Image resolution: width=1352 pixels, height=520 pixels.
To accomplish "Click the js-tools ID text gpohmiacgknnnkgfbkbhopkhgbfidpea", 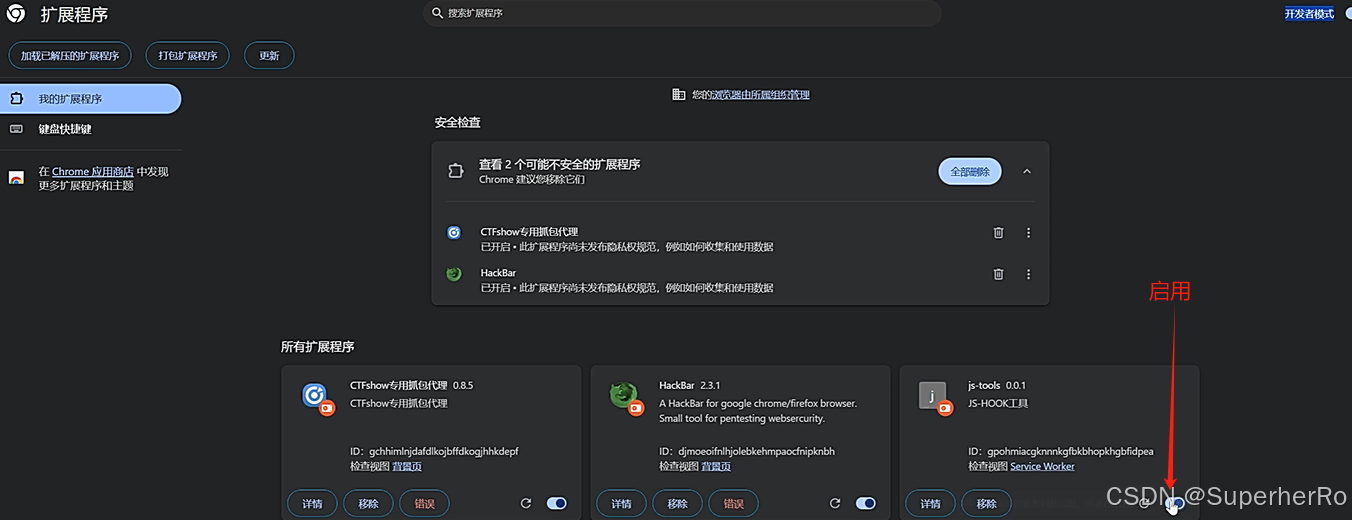I will [1070, 452].
